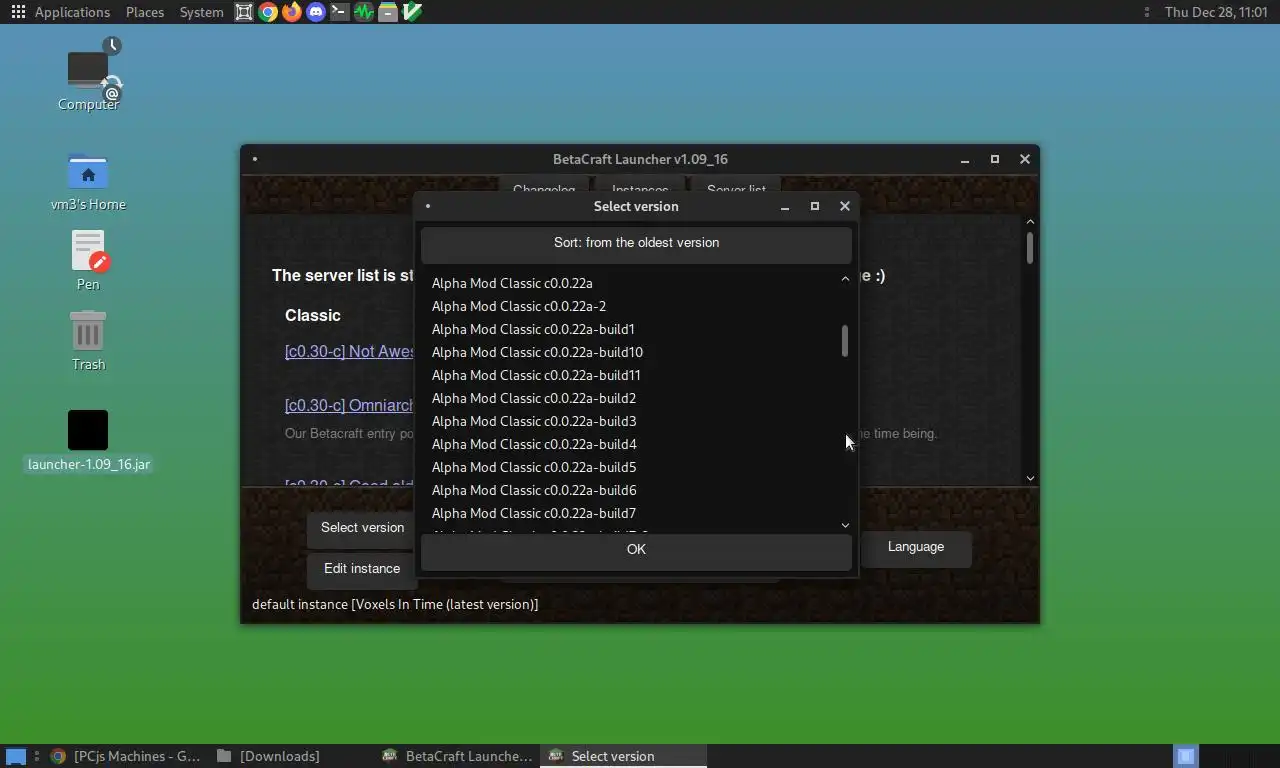Click server list scroll up arrow
This screenshot has height=768, width=1280.
(x=1030, y=222)
